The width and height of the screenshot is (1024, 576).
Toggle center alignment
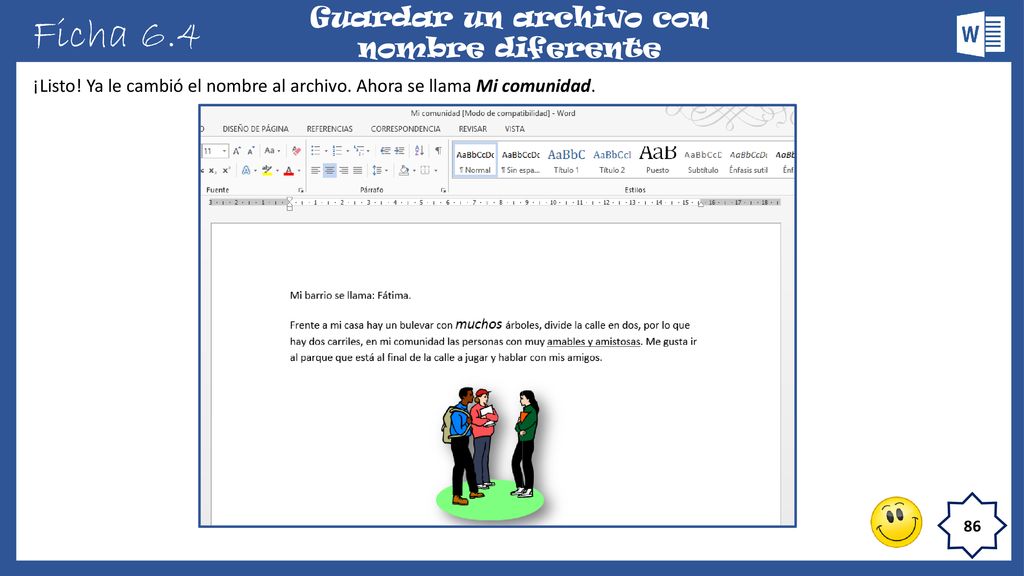coord(330,170)
